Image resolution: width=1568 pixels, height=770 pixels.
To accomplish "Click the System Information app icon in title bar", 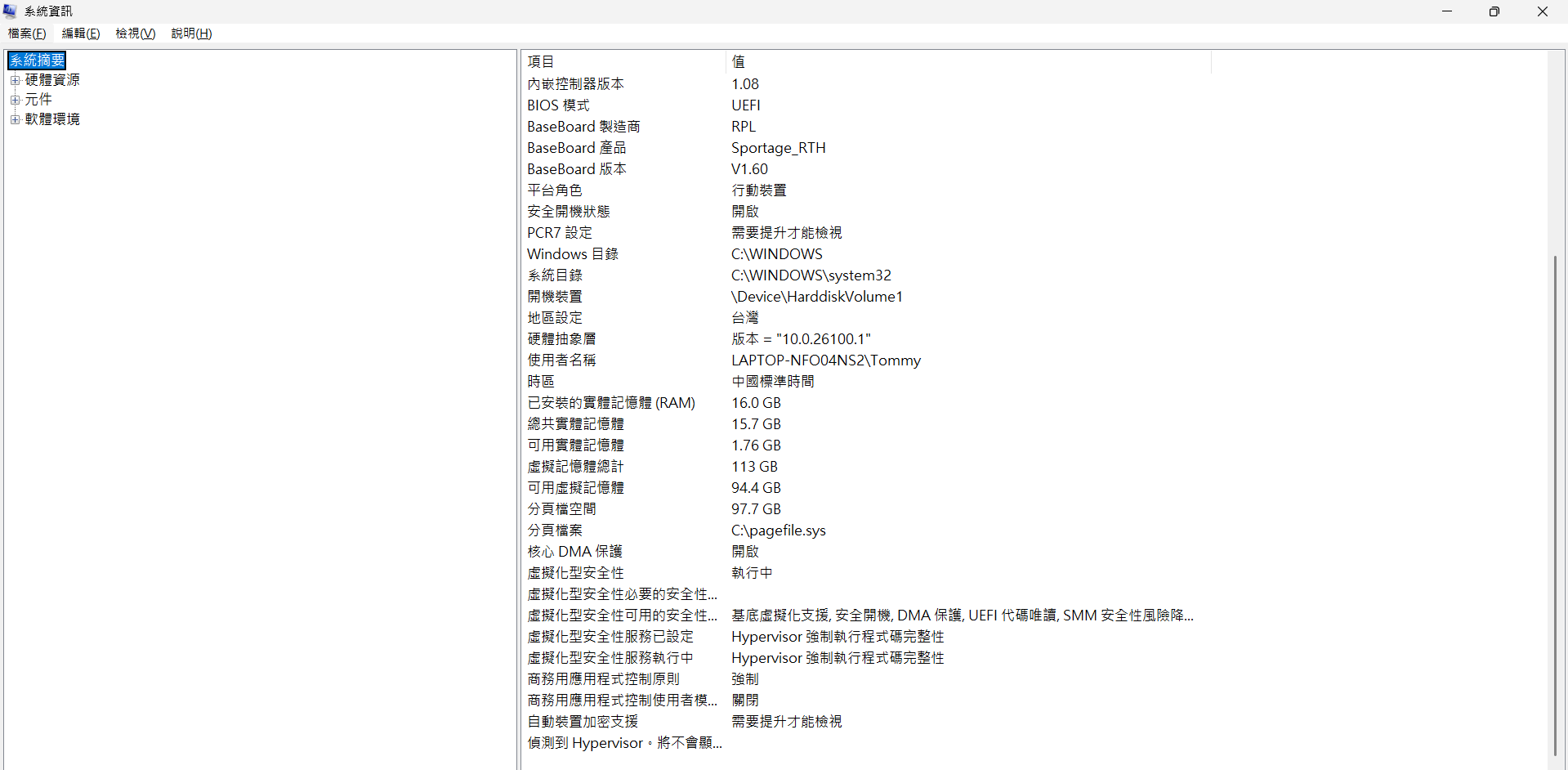I will tap(10, 11).
